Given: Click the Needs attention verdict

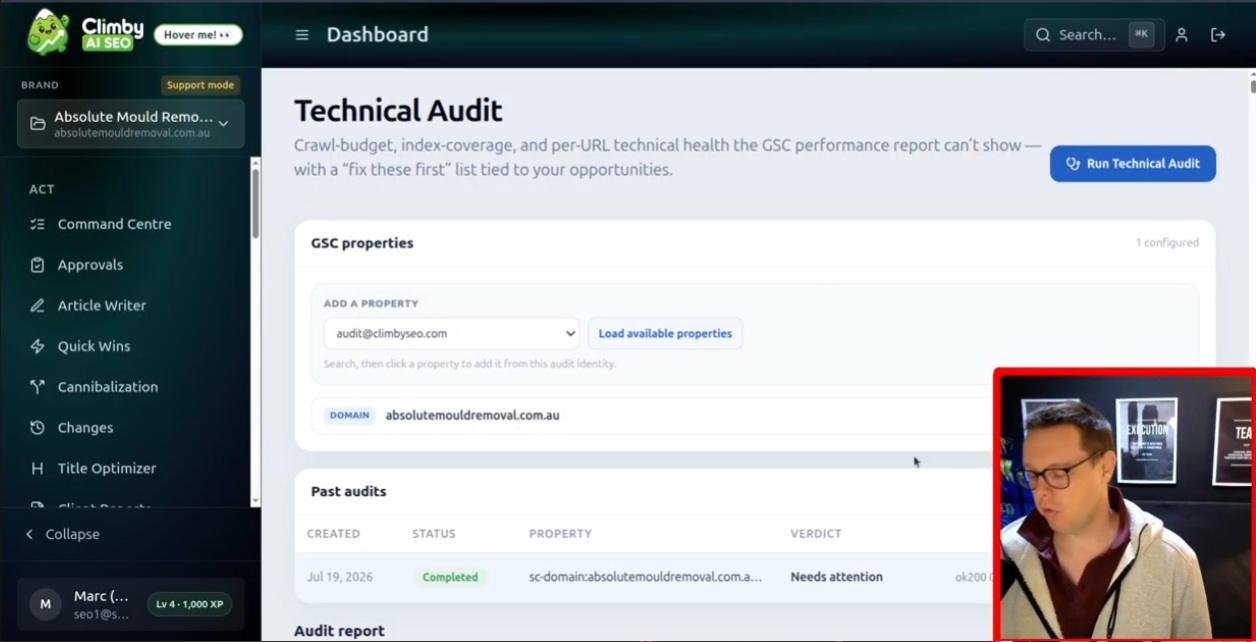Looking at the screenshot, I should coord(836,577).
